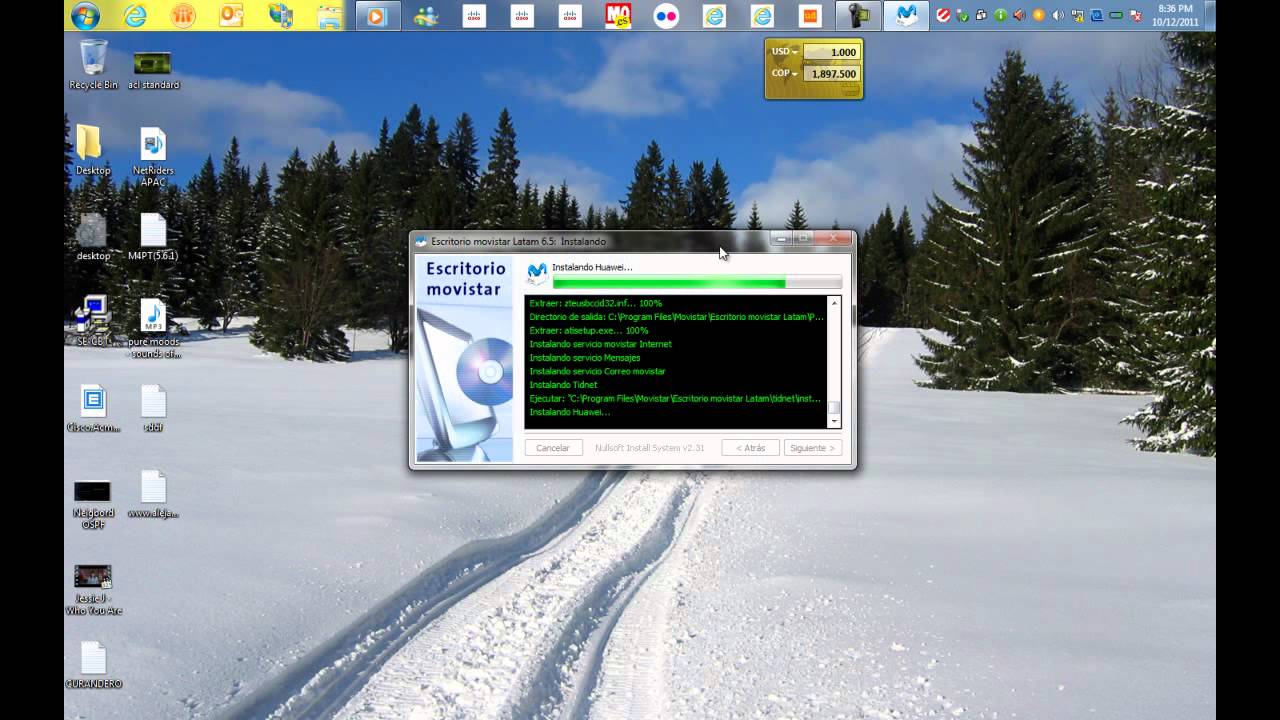The height and width of the screenshot is (720, 1280).
Task: Click the CD and monitor installer artwork
Action: (464, 380)
